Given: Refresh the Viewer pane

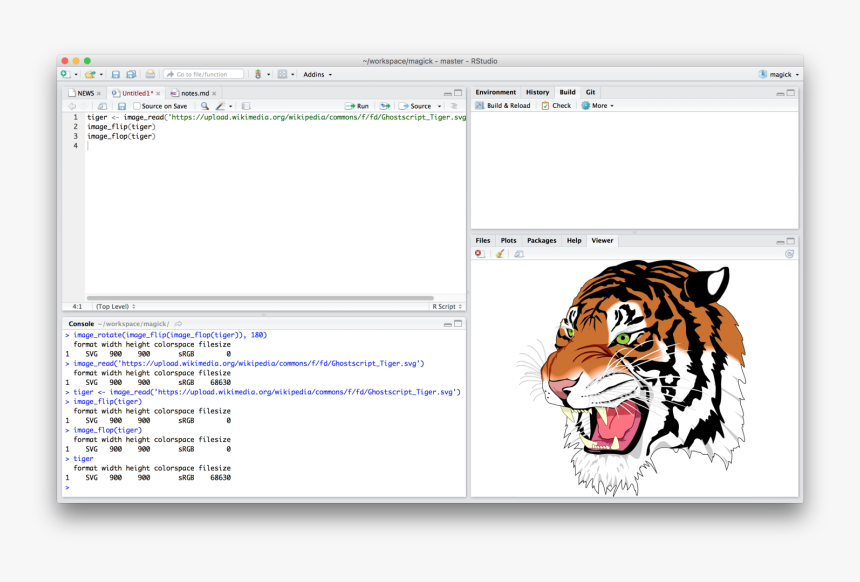Looking at the screenshot, I should (789, 254).
